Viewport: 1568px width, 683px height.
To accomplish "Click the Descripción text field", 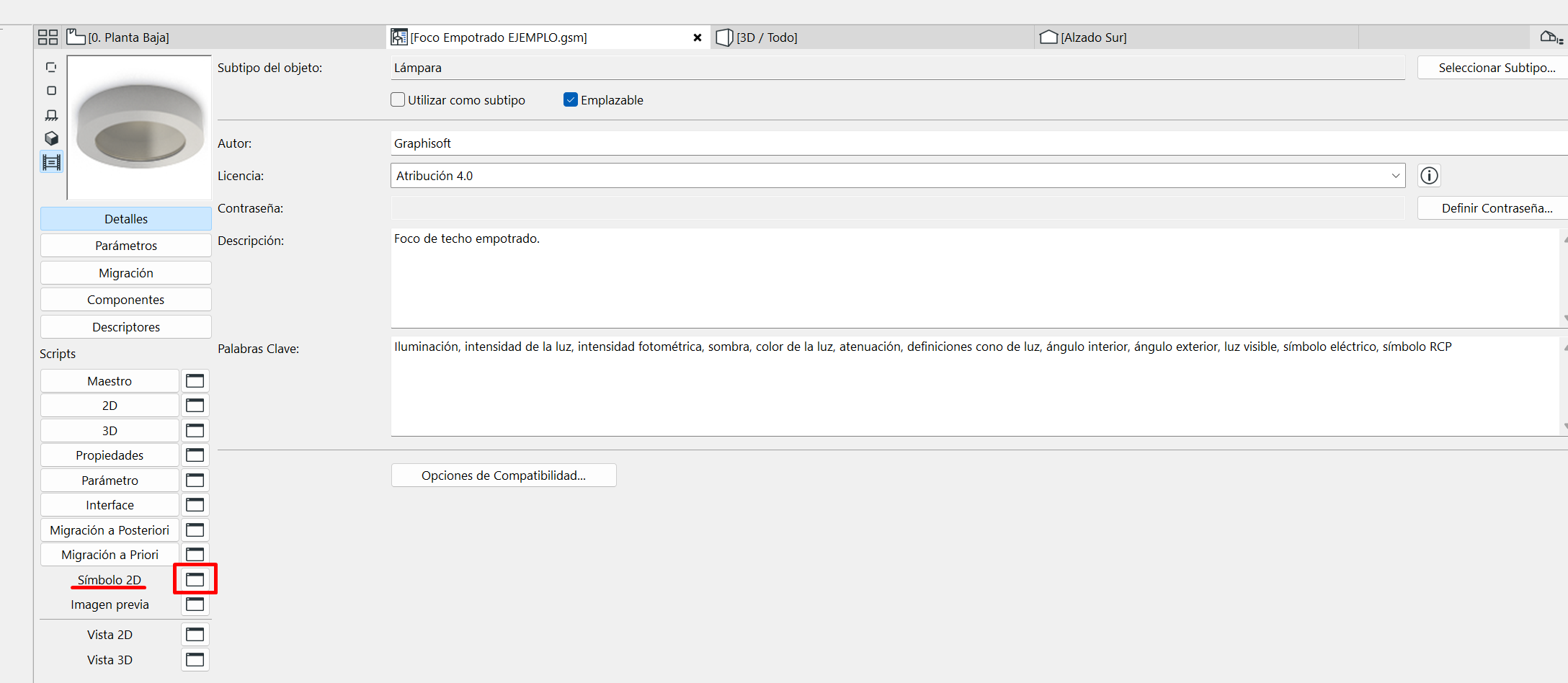I will tap(974, 278).
